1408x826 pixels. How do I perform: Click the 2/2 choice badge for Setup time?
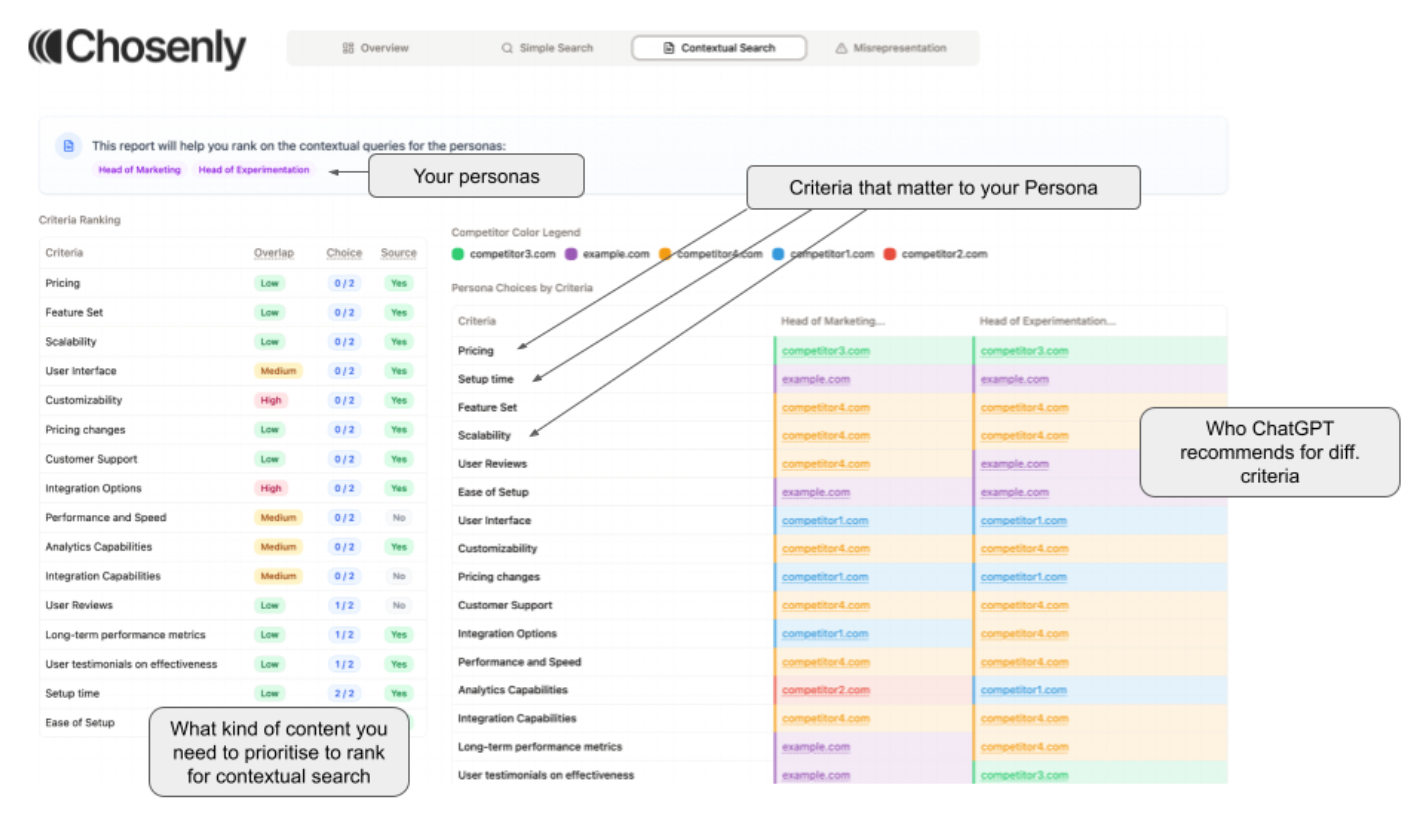(x=344, y=693)
